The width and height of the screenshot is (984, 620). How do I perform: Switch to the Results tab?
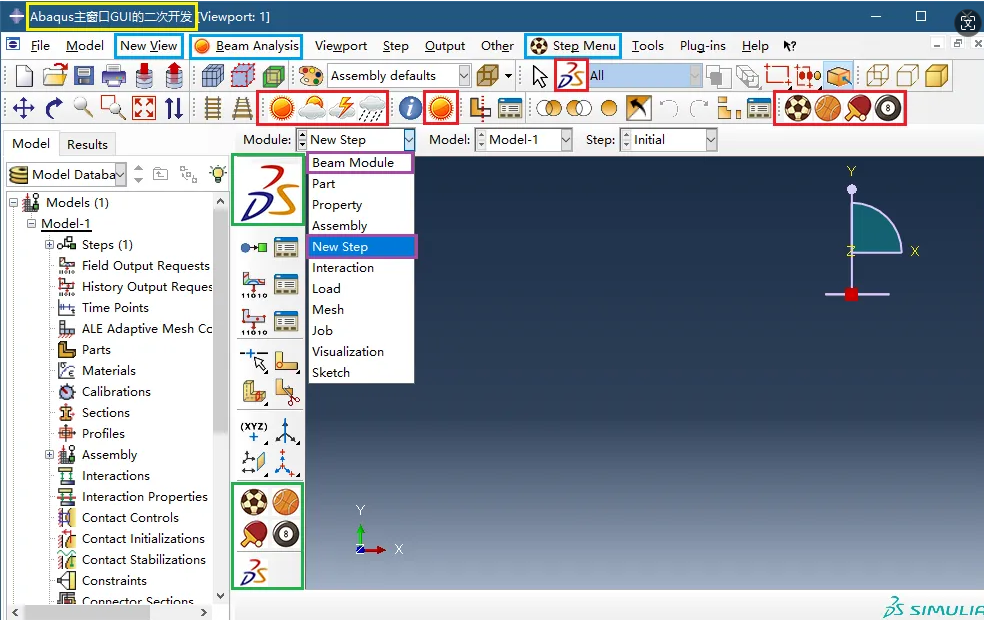click(87, 144)
